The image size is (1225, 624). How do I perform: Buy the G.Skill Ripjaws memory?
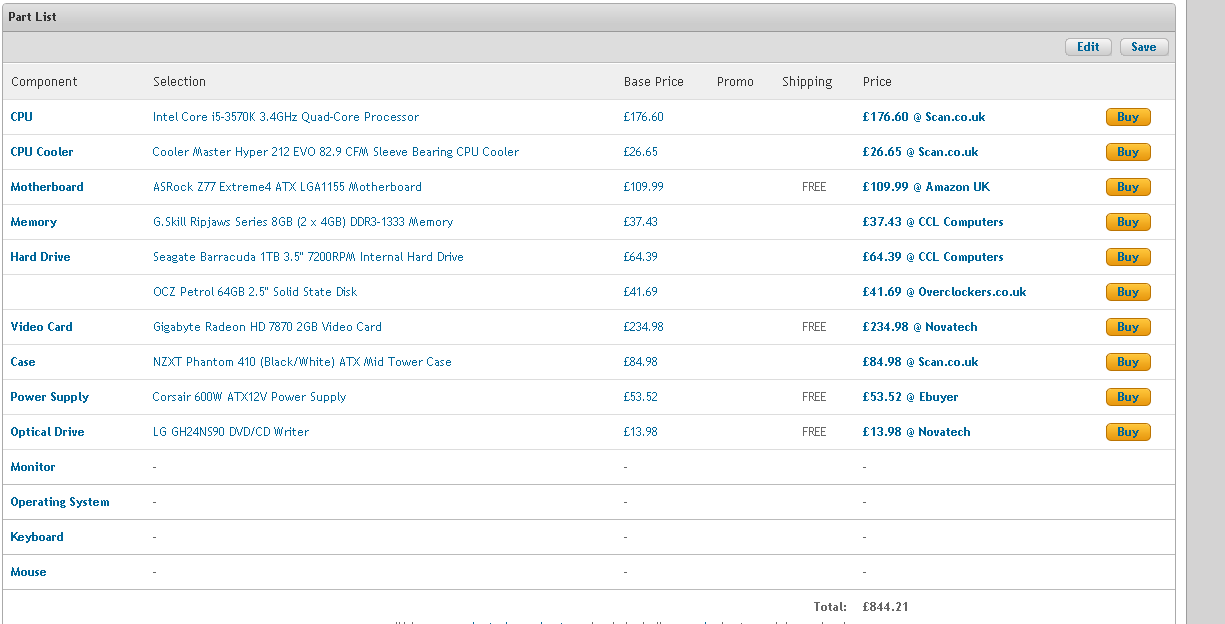pyautogui.click(x=1128, y=222)
